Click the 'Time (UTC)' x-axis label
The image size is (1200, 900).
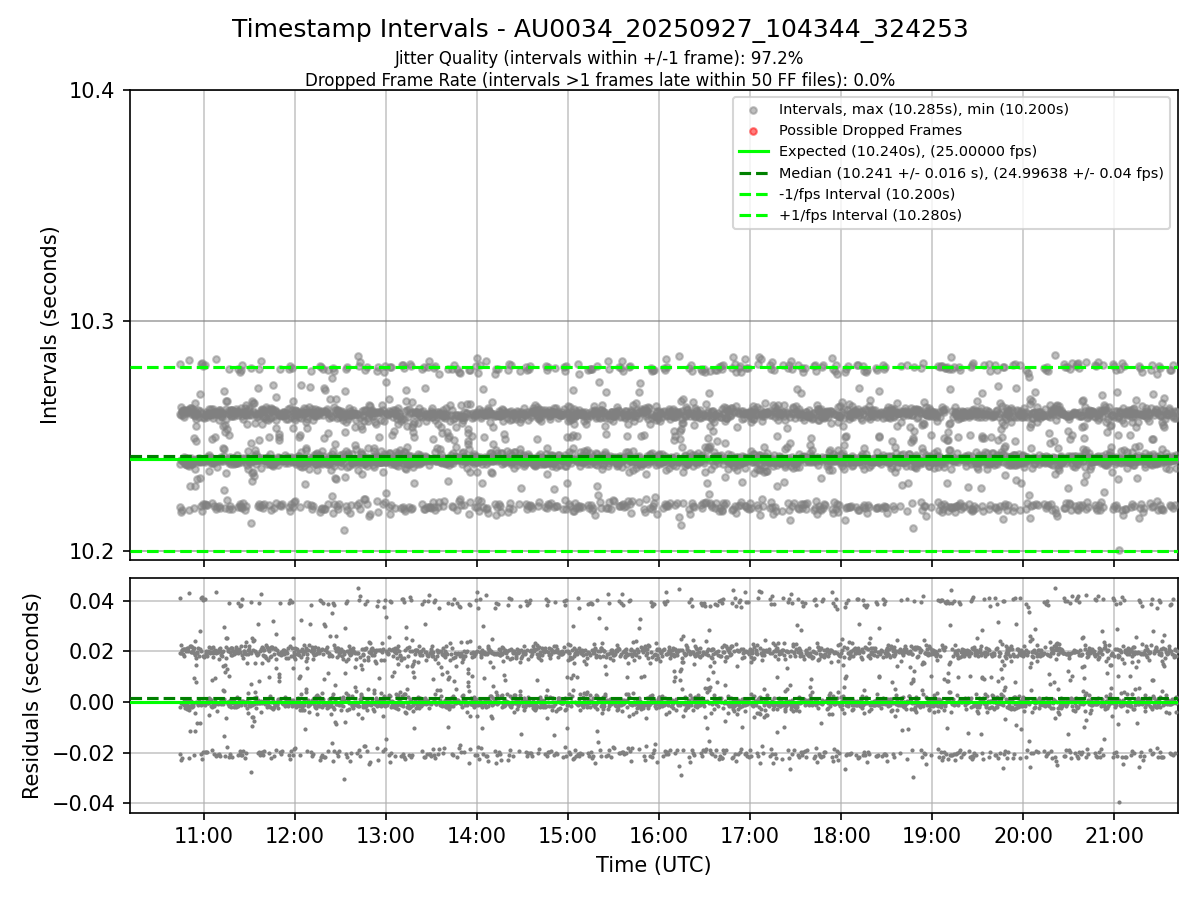point(653,865)
